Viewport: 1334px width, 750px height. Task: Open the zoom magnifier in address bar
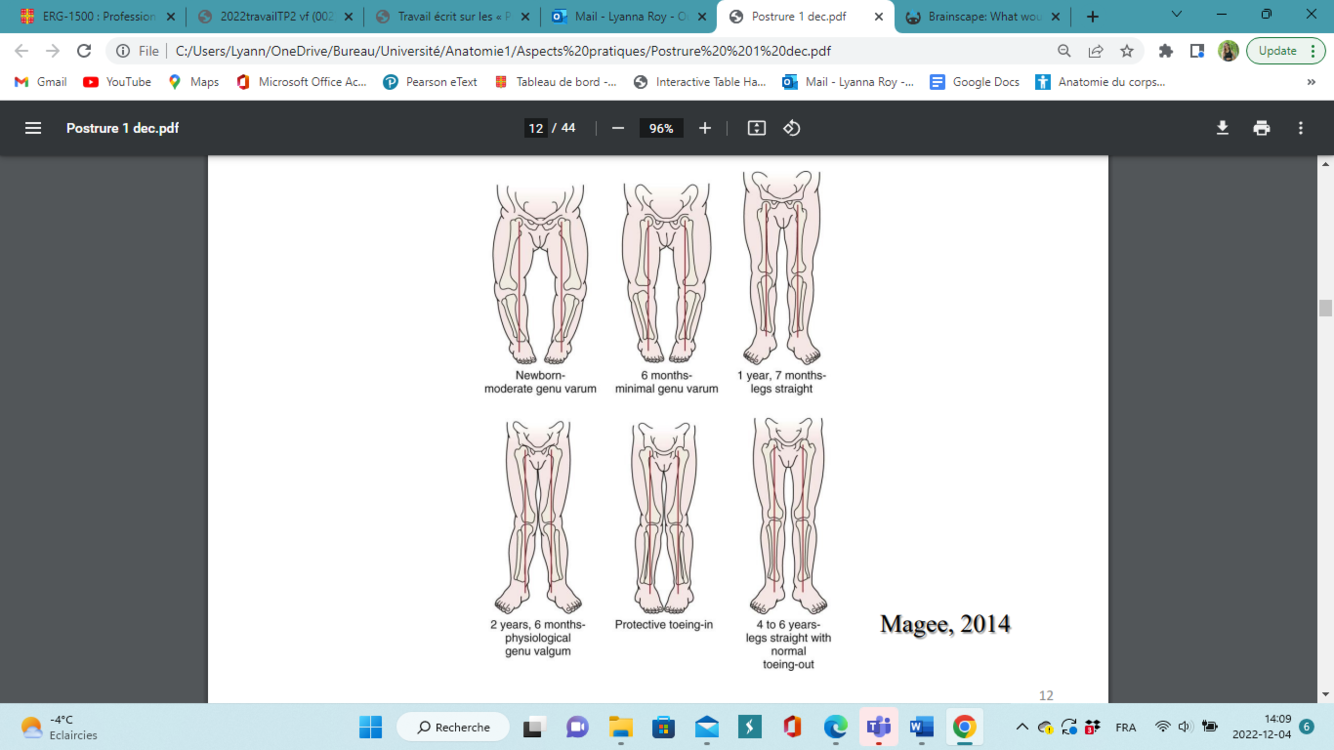coord(1064,51)
